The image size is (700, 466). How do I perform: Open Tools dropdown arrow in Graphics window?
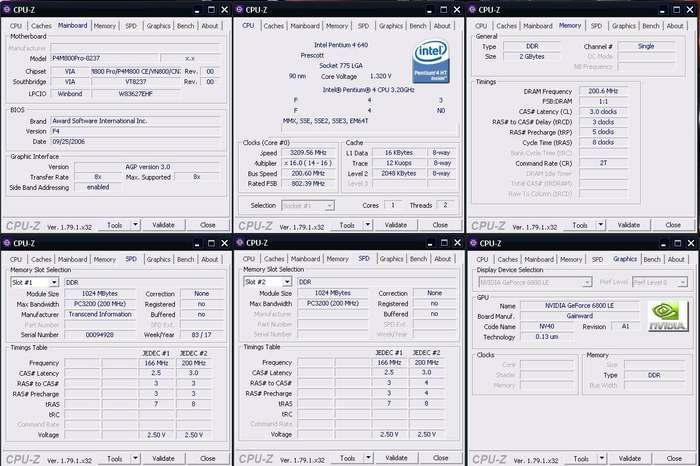602,458
